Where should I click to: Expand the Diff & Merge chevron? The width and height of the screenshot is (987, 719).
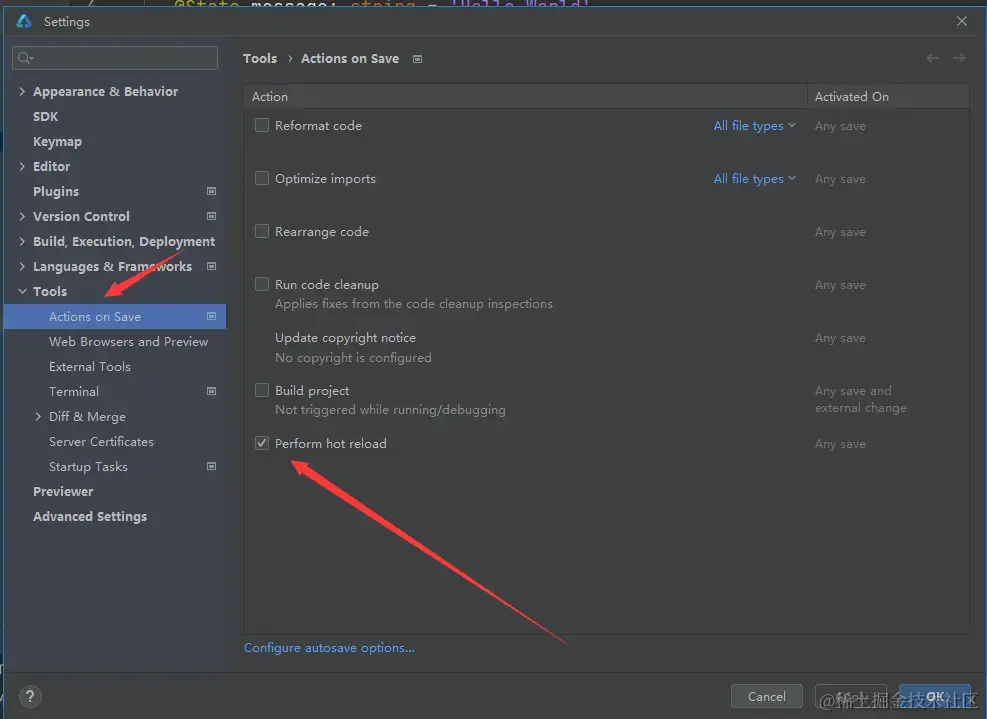coord(38,416)
